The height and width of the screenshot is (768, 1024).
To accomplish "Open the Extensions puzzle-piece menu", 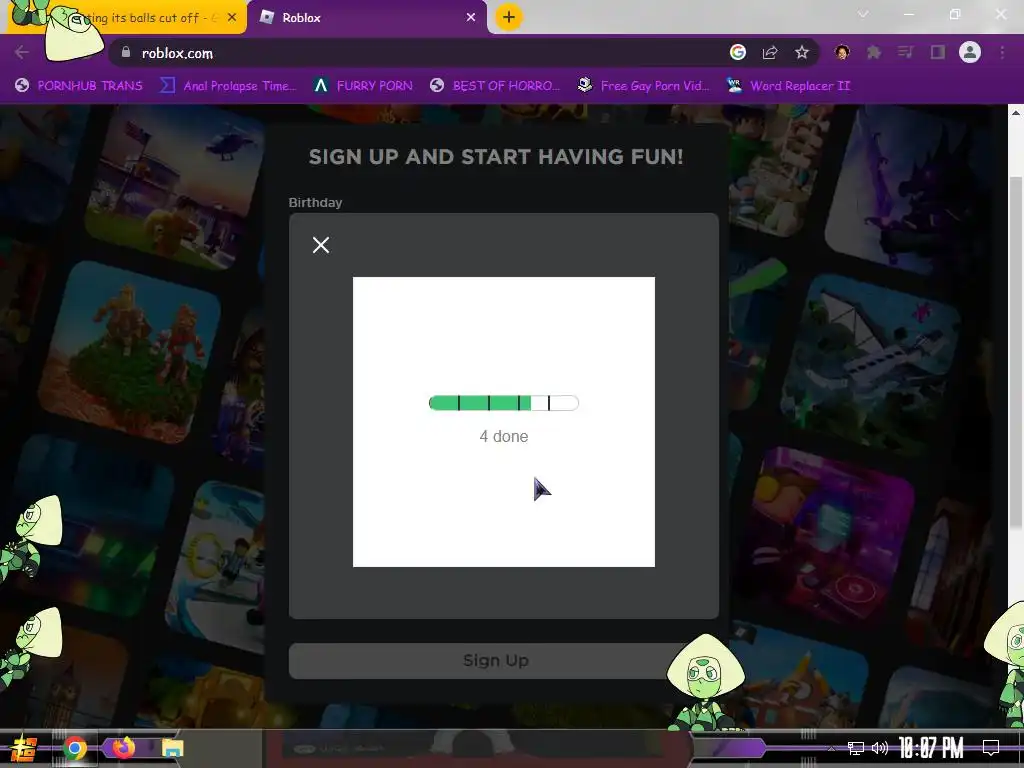I will pyautogui.click(x=874, y=52).
